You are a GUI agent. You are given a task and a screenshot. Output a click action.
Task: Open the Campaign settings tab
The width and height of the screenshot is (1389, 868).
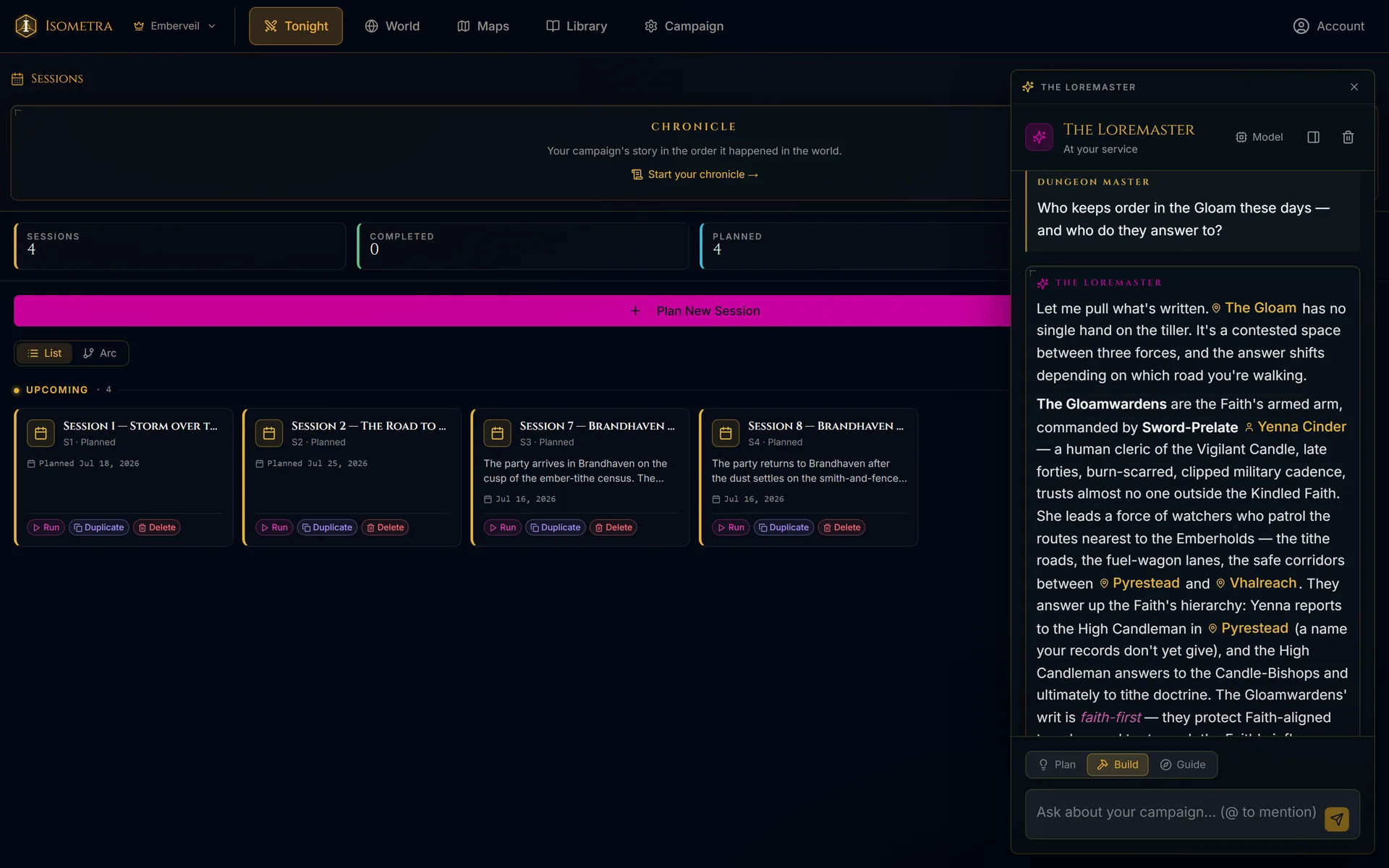pos(684,26)
